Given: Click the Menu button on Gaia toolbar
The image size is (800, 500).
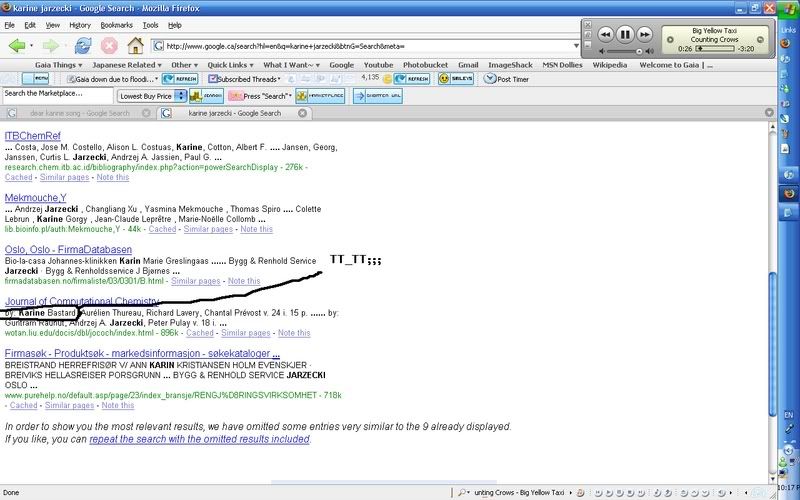Looking at the screenshot, I should (x=35, y=79).
